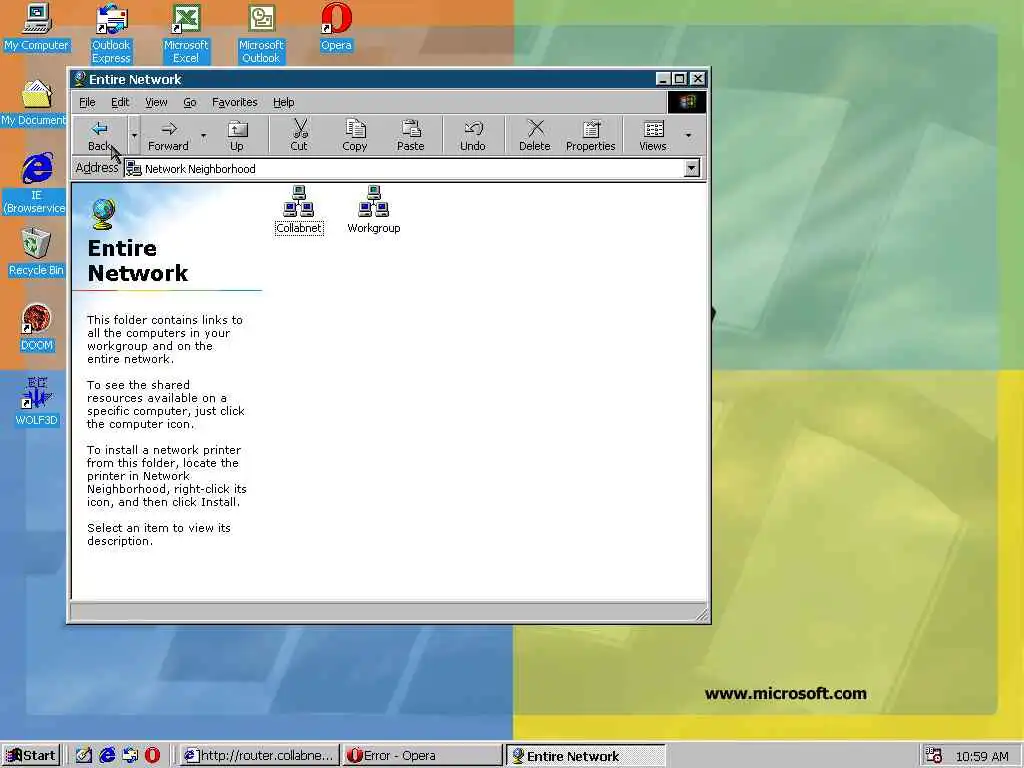Screen dimensions: 1024x768
Task: Click the Windows logo throbber icon
Action: 686,102
